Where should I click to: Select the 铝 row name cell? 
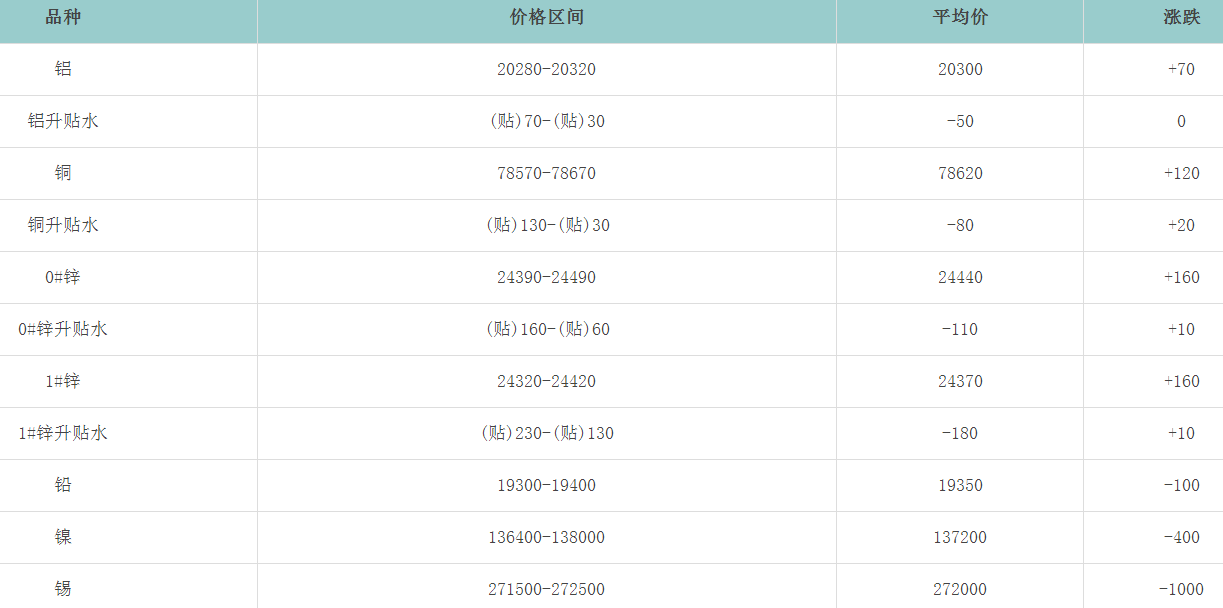coord(63,69)
